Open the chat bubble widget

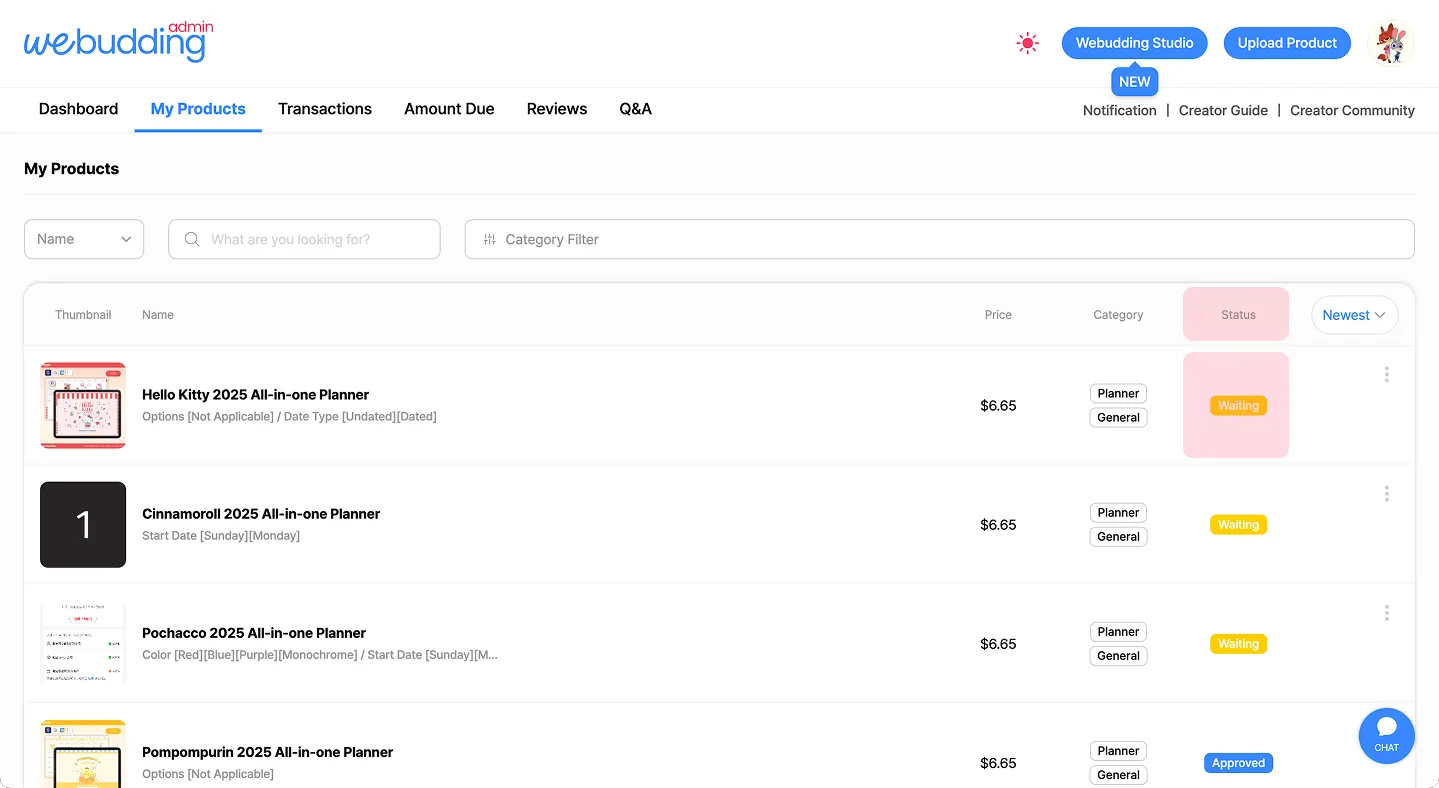point(1386,735)
